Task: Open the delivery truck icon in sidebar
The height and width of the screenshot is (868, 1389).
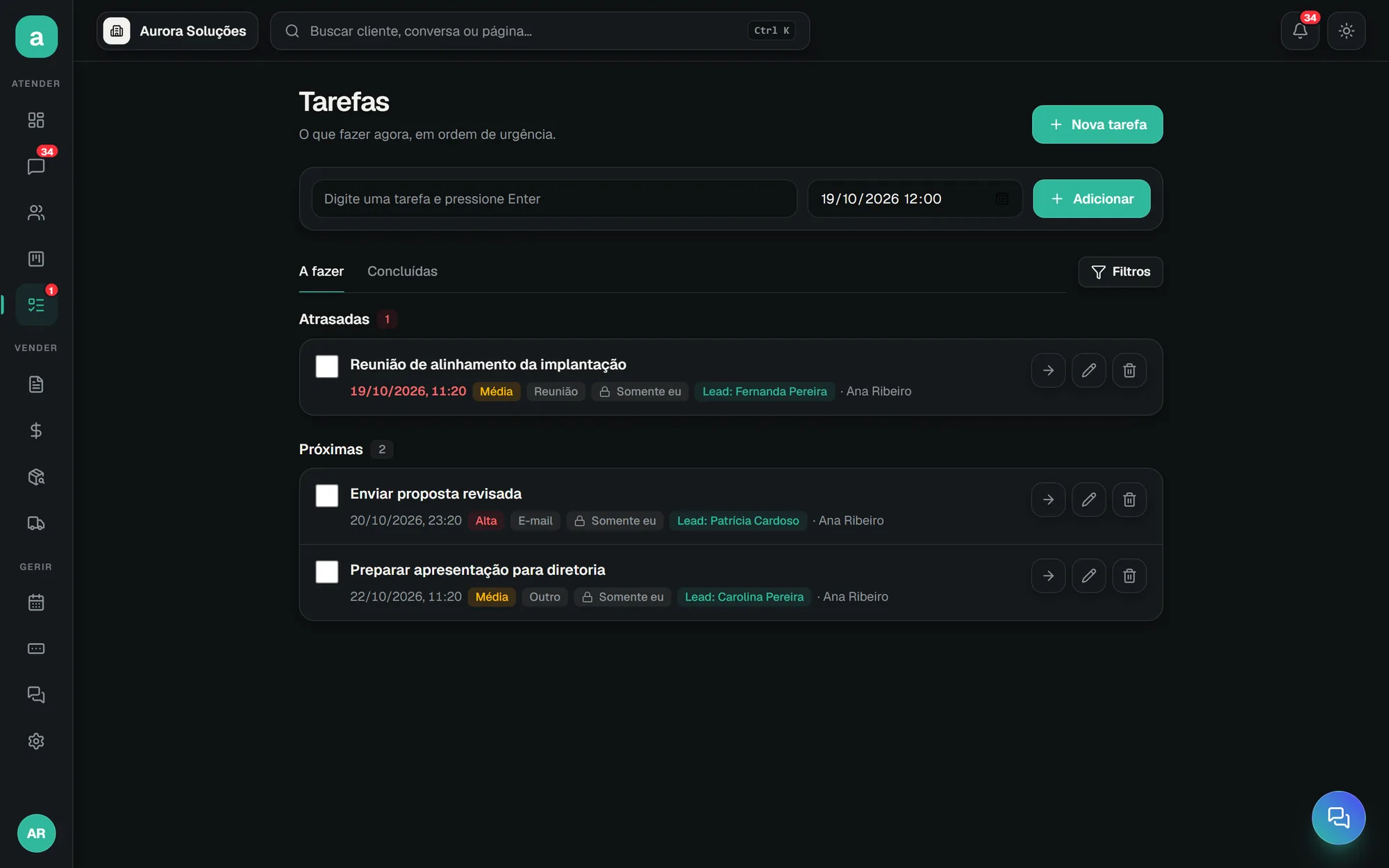Action: tap(36, 523)
